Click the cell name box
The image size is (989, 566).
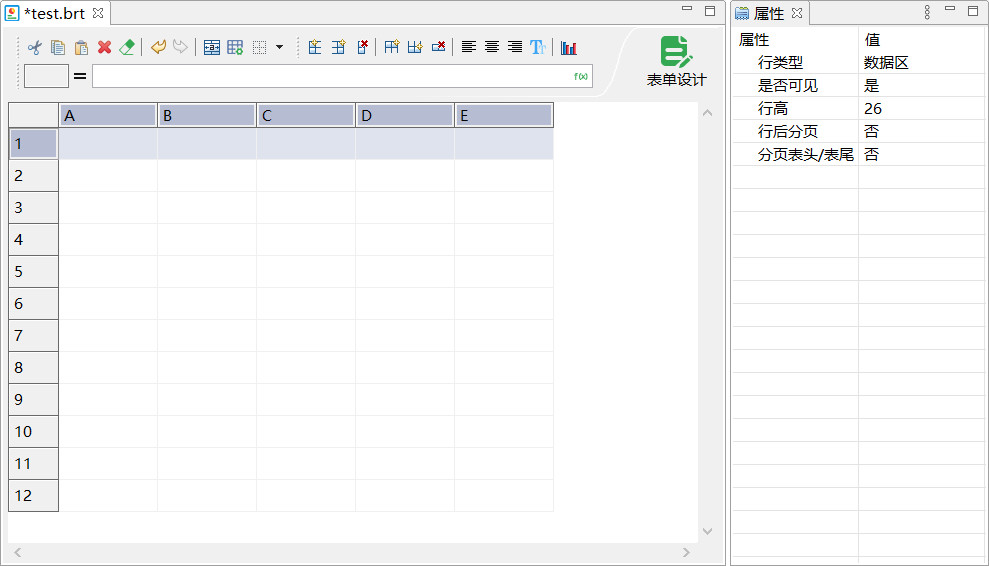46,76
